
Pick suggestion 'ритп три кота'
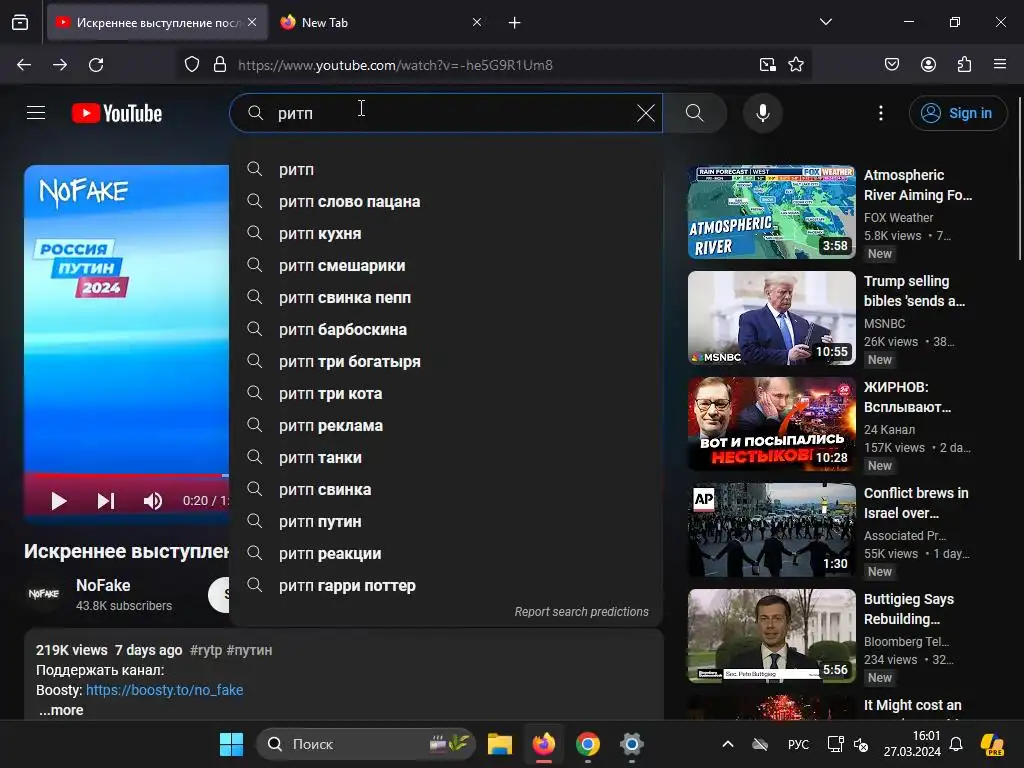click(x=446, y=393)
